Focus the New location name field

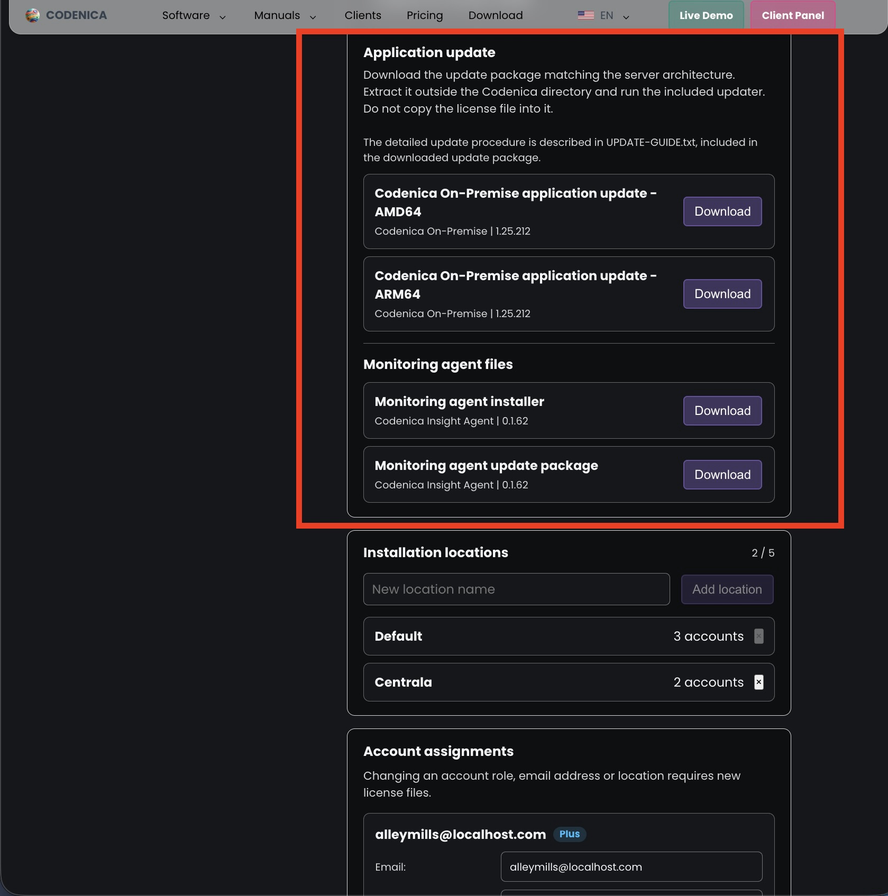pyautogui.click(x=517, y=589)
